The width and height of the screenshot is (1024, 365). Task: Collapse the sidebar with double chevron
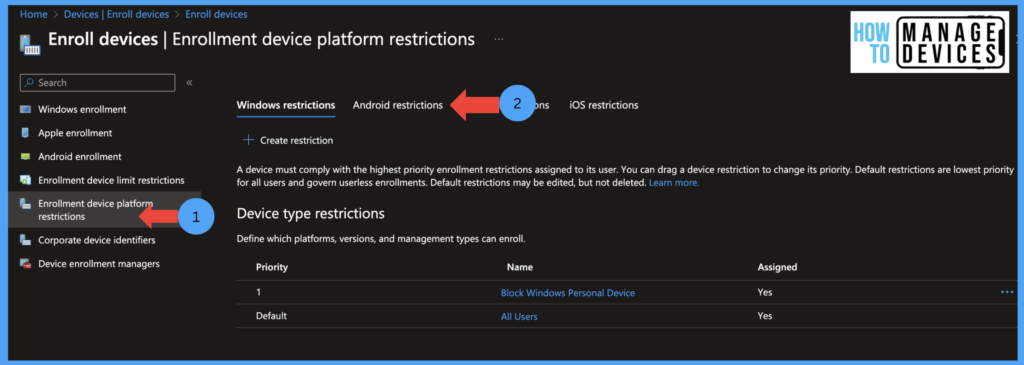(189, 83)
